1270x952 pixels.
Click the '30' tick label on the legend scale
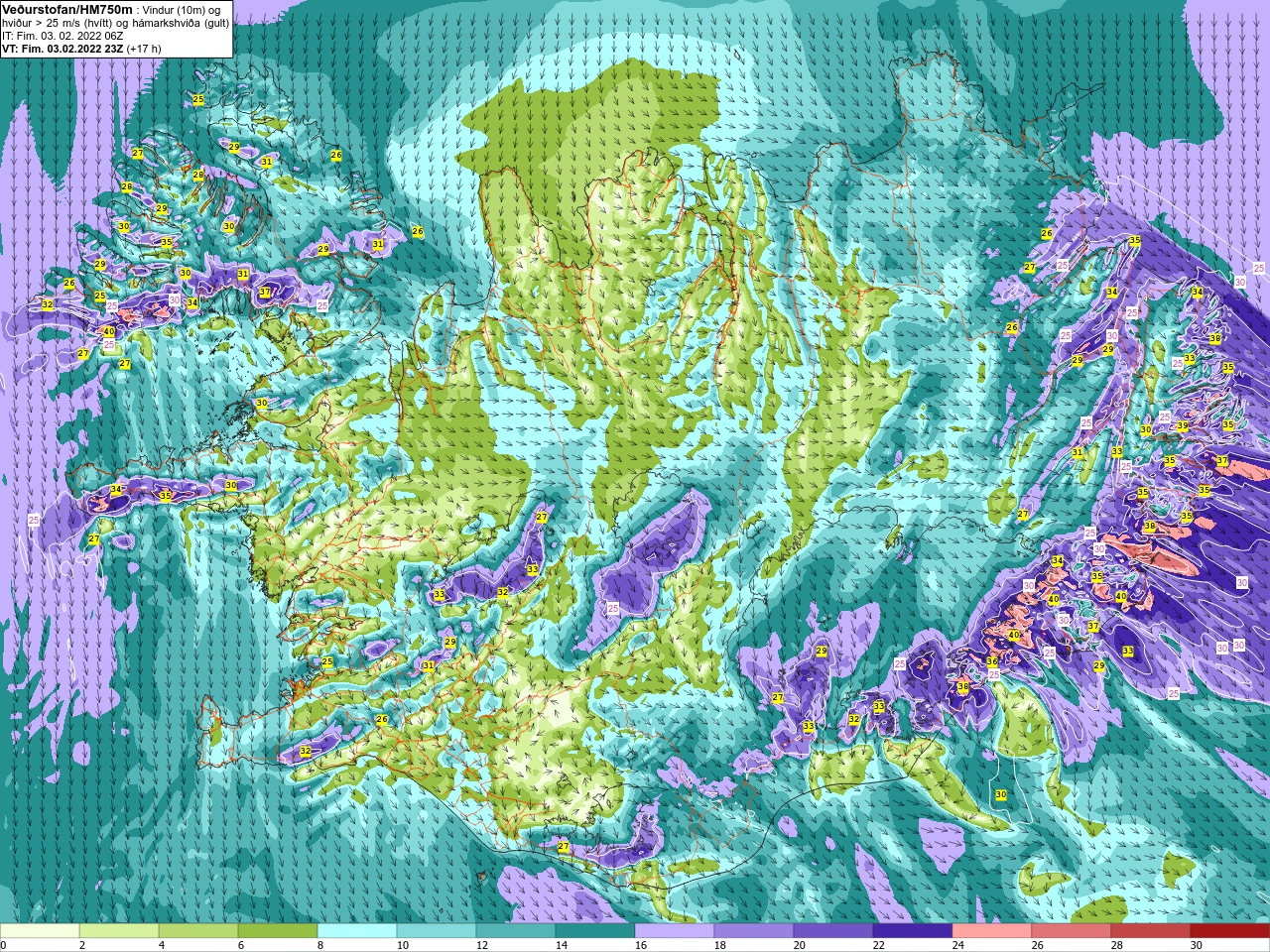[x=1197, y=945]
